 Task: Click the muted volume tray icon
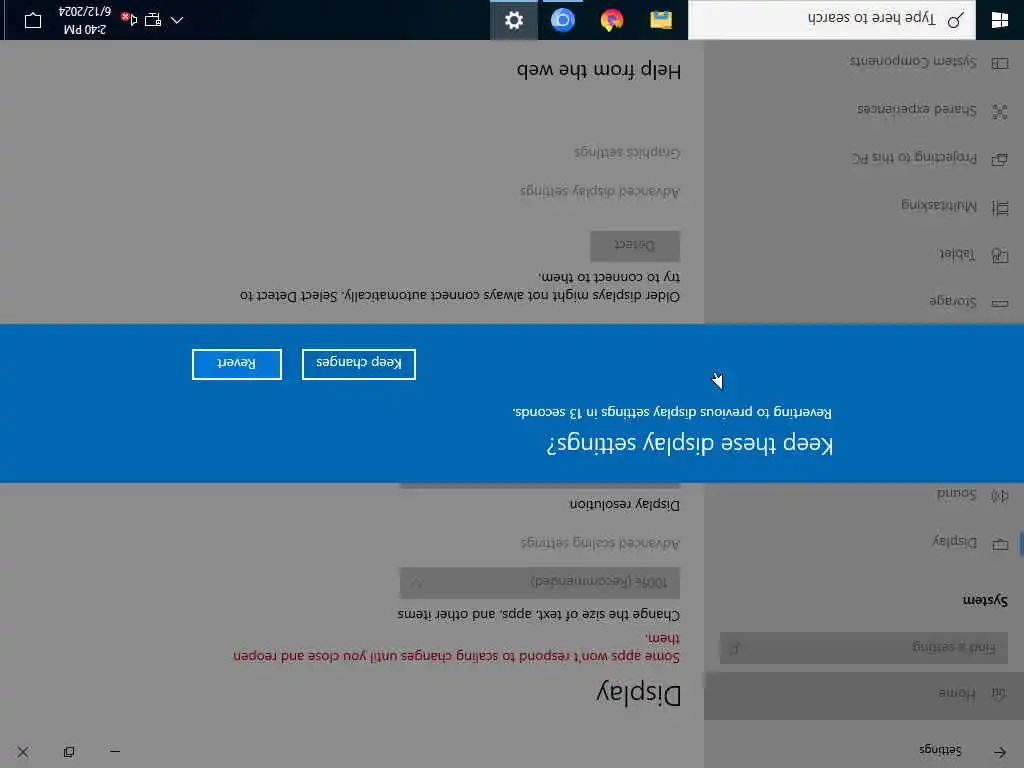click(x=129, y=20)
